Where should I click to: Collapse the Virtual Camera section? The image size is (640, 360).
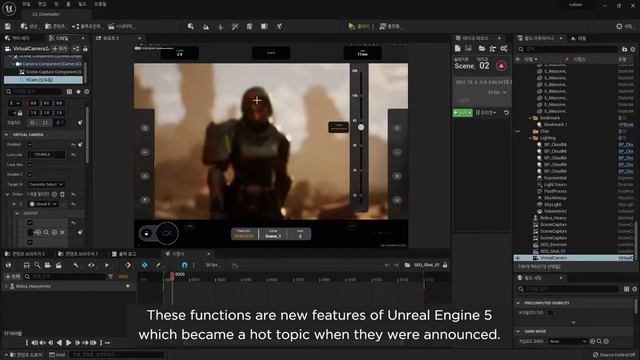[7, 134]
